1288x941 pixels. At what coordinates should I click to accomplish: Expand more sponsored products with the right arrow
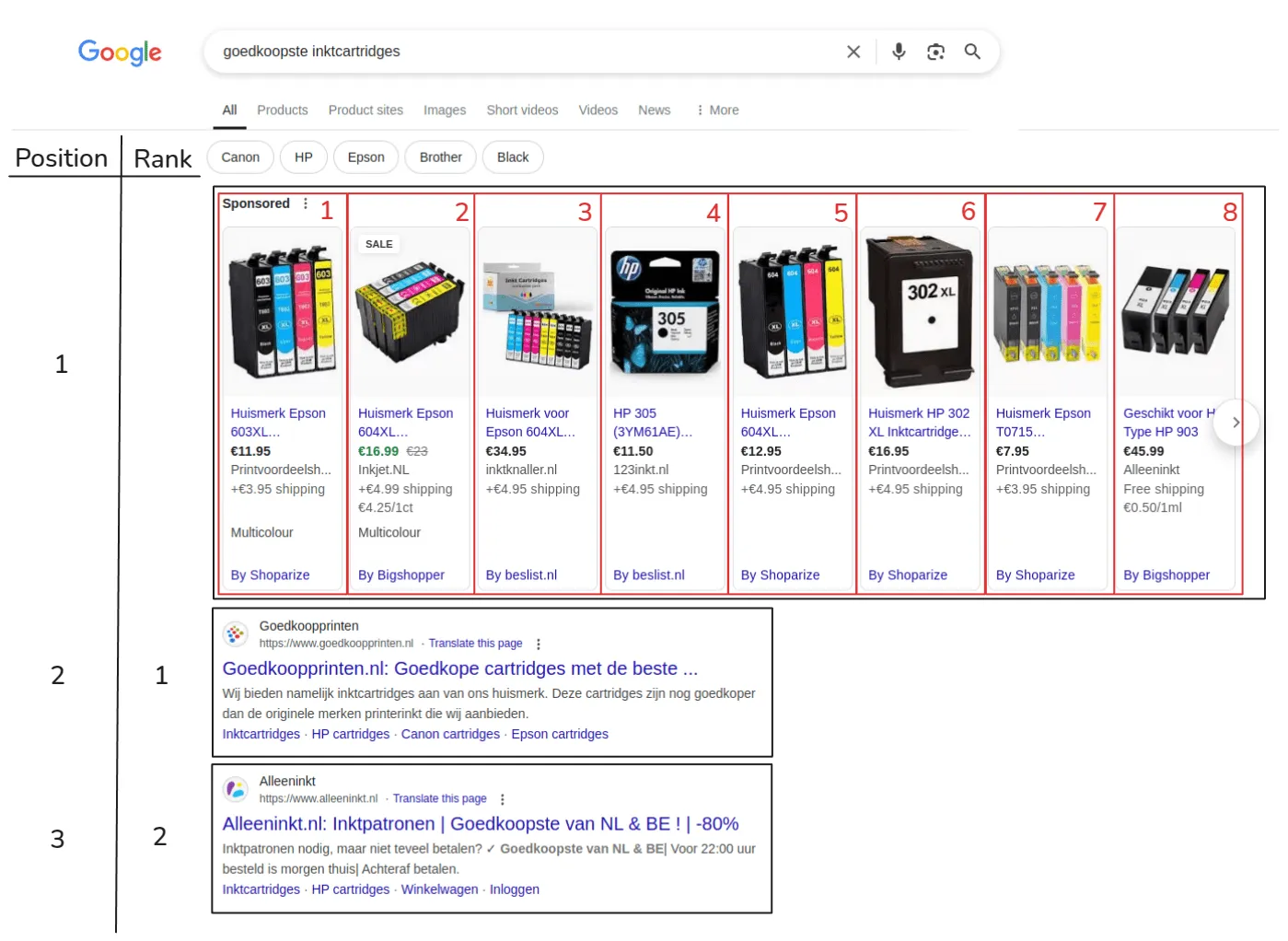(x=1236, y=422)
